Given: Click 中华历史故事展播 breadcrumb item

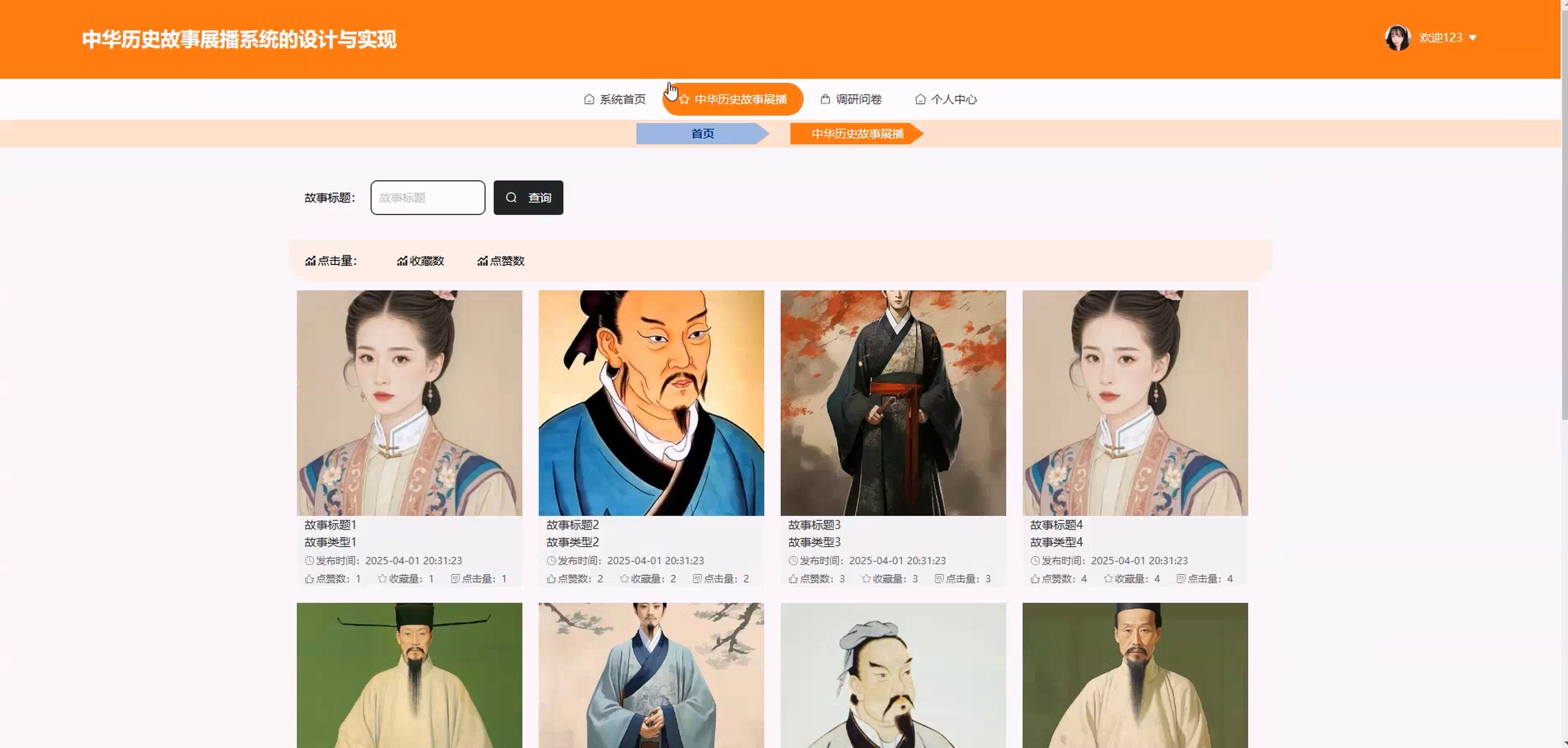Looking at the screenshot, I should (x=856, y=134).
